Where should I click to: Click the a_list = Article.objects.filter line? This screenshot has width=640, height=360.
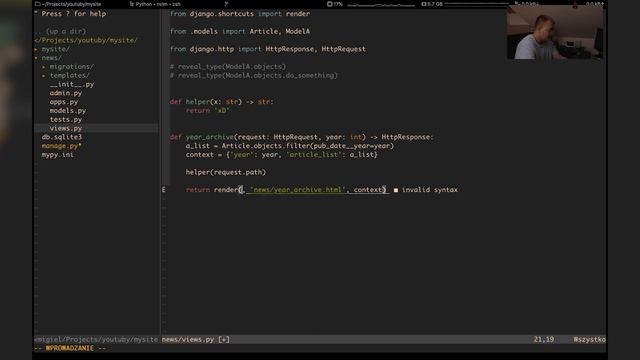tap(290, 146)
